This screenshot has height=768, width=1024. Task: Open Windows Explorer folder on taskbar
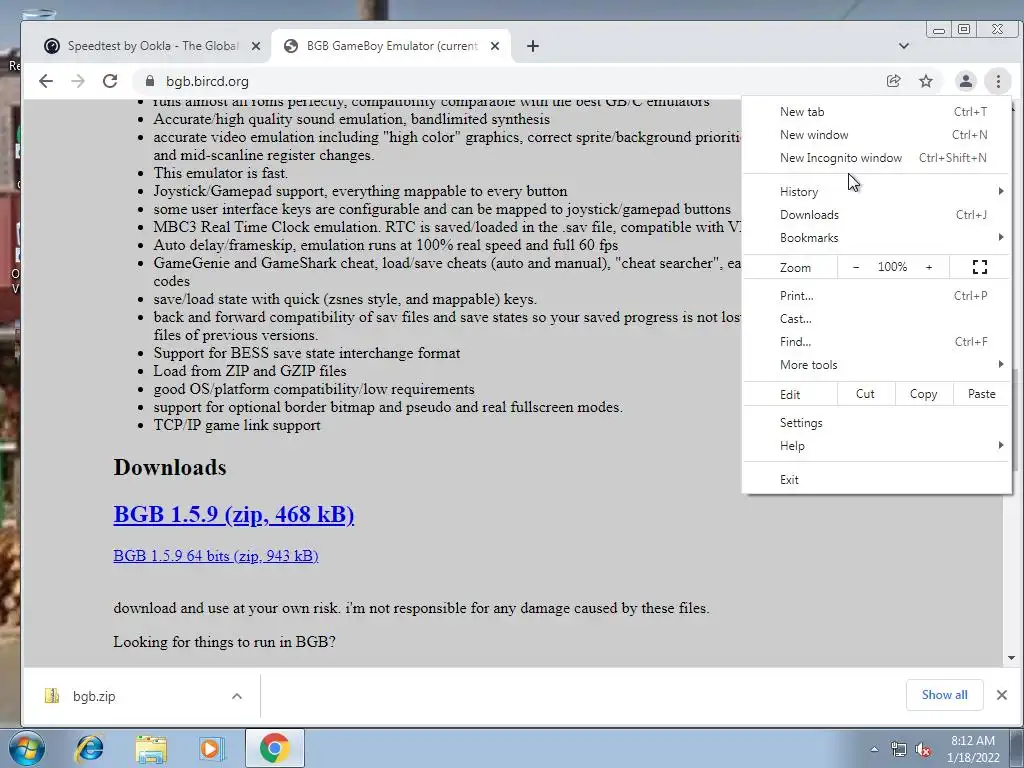pos(151,748)
